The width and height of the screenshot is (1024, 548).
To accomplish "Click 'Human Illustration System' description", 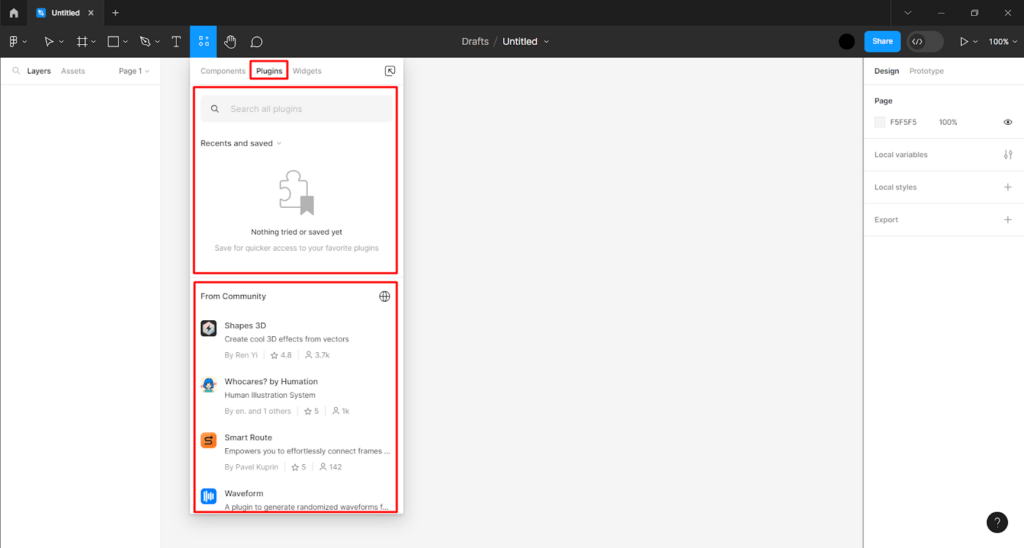I will 270,395.
